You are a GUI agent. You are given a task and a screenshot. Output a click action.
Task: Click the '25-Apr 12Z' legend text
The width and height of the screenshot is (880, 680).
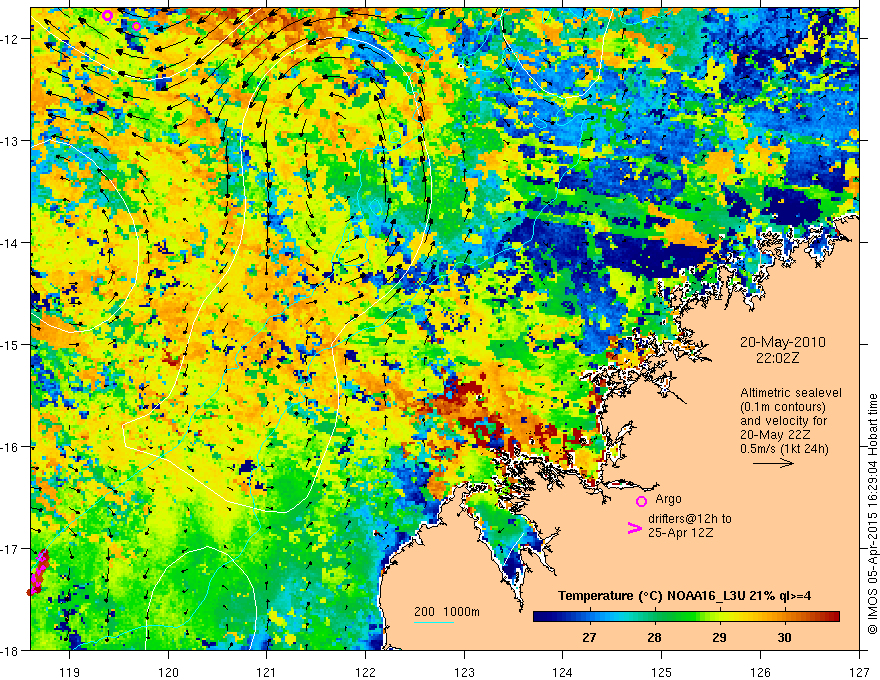(681, 533)
